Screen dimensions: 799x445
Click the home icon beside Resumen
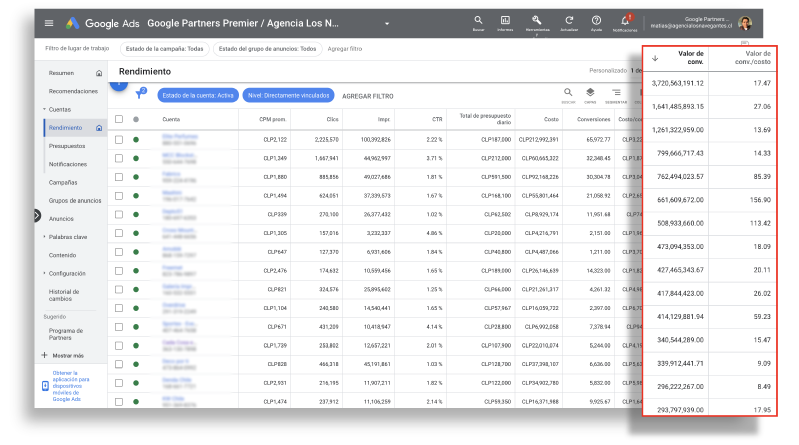[99, 73]
